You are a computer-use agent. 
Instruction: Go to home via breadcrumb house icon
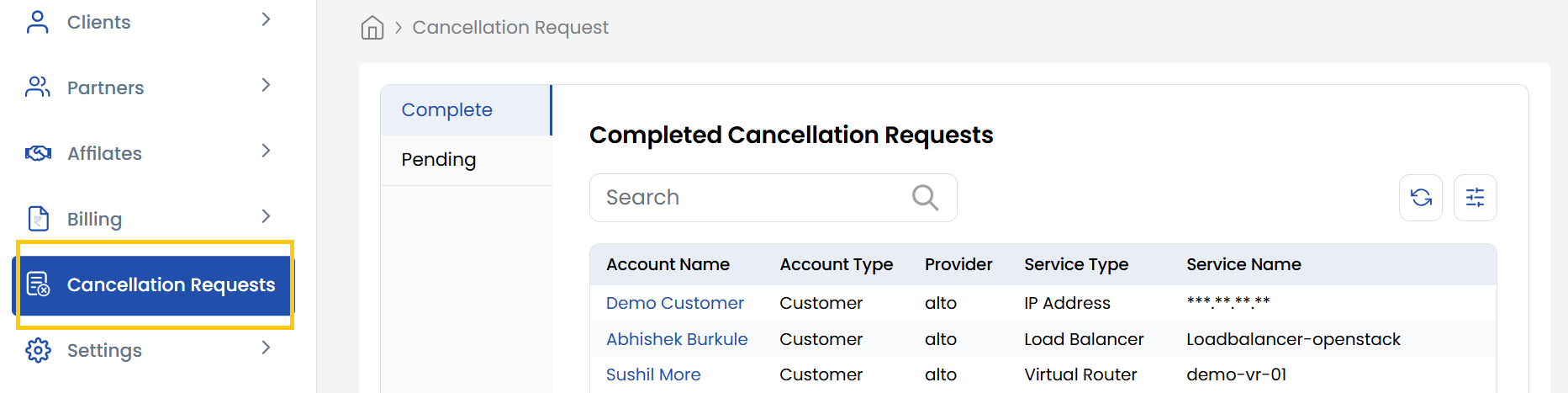[372, 28]
